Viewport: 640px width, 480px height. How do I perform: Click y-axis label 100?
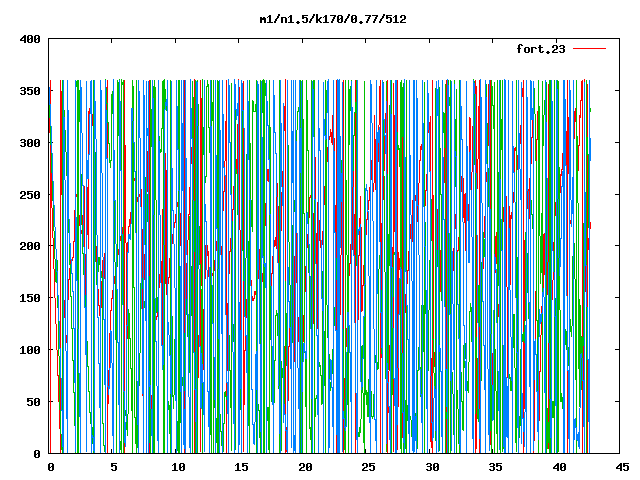[x=30, y=350]
